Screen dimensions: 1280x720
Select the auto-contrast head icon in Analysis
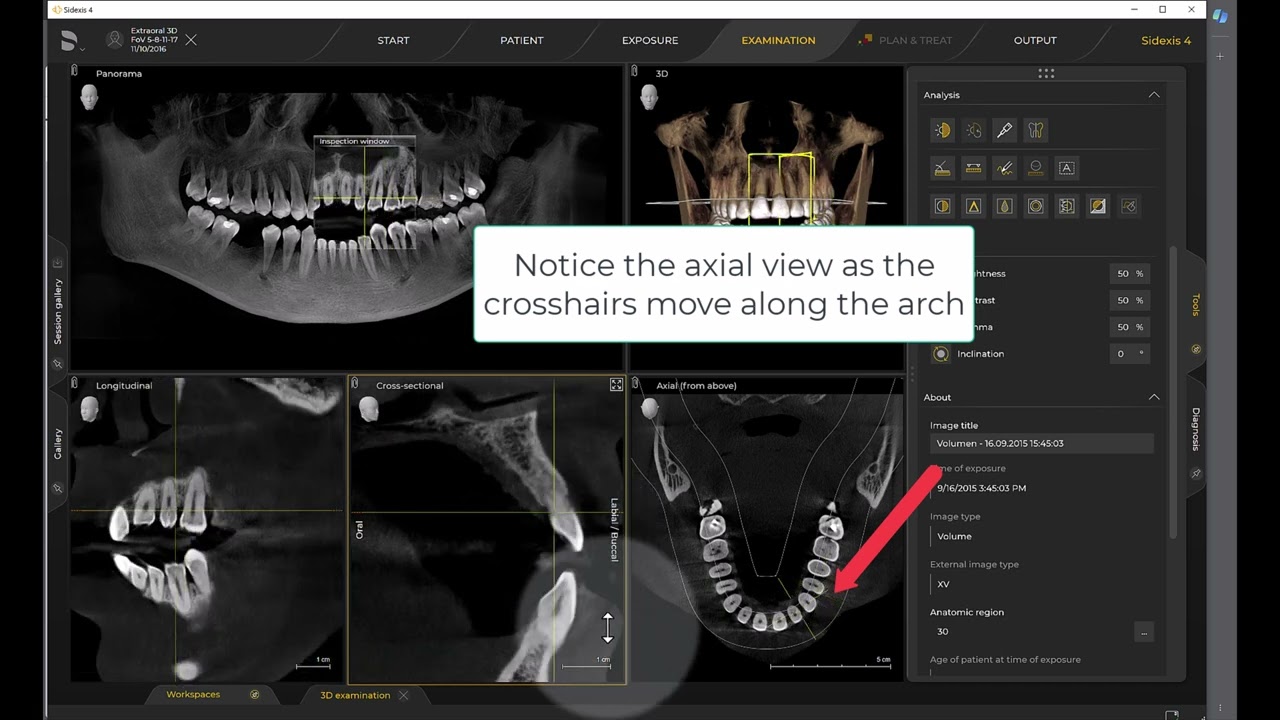click(x=973, y=130)
